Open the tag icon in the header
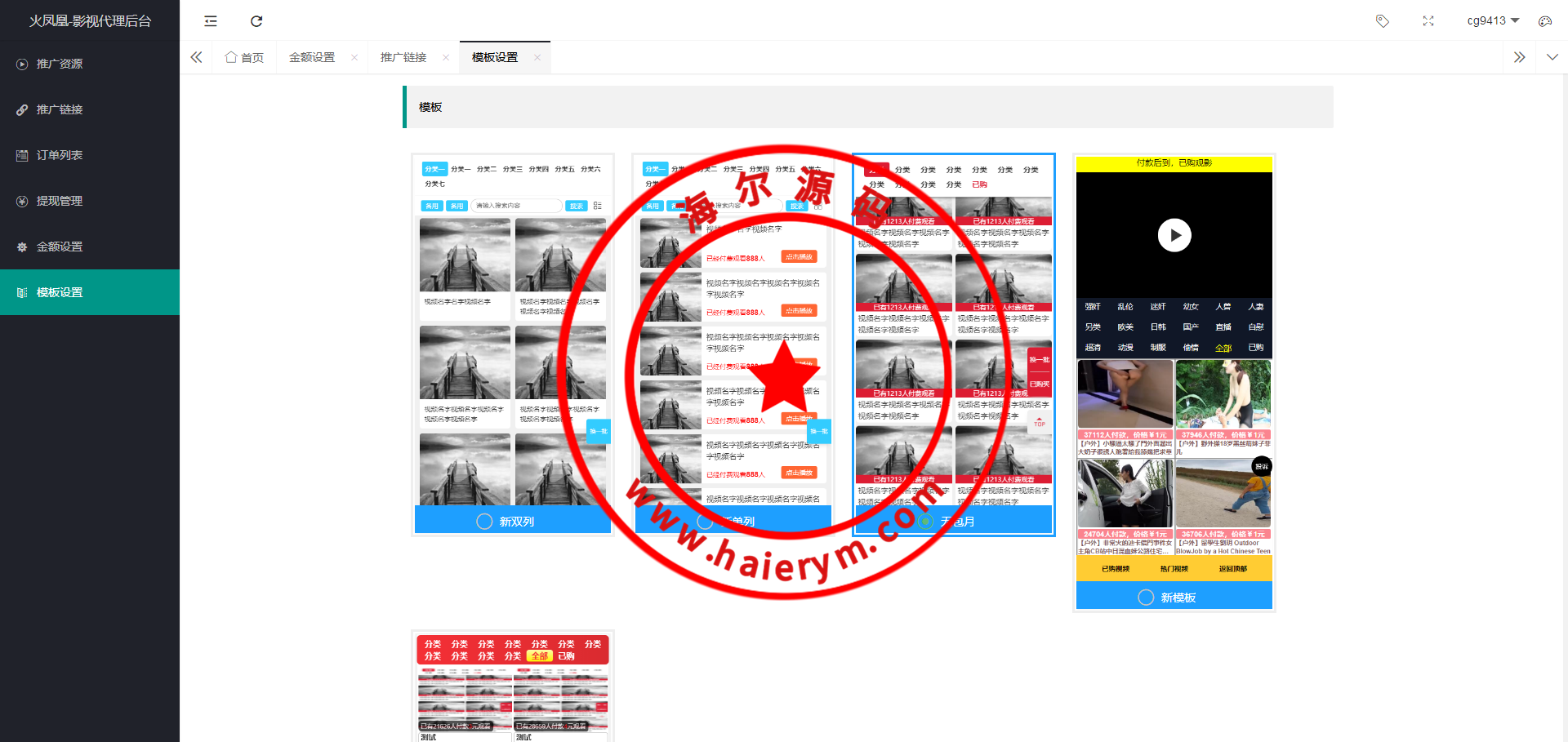The image size is (1568, 742). (x=1382, y=21)
